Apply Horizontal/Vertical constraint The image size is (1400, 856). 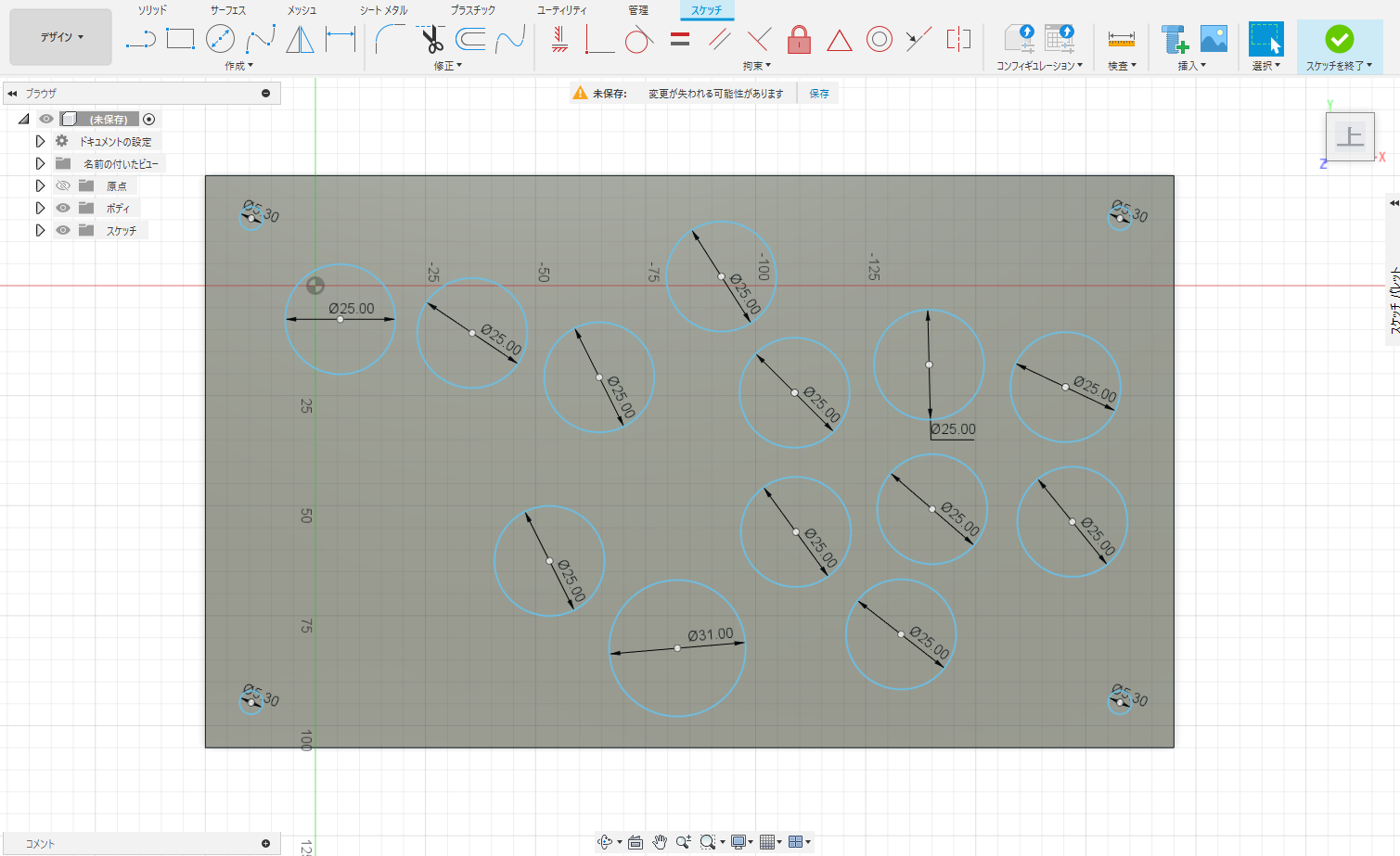[x=559, y=39]
